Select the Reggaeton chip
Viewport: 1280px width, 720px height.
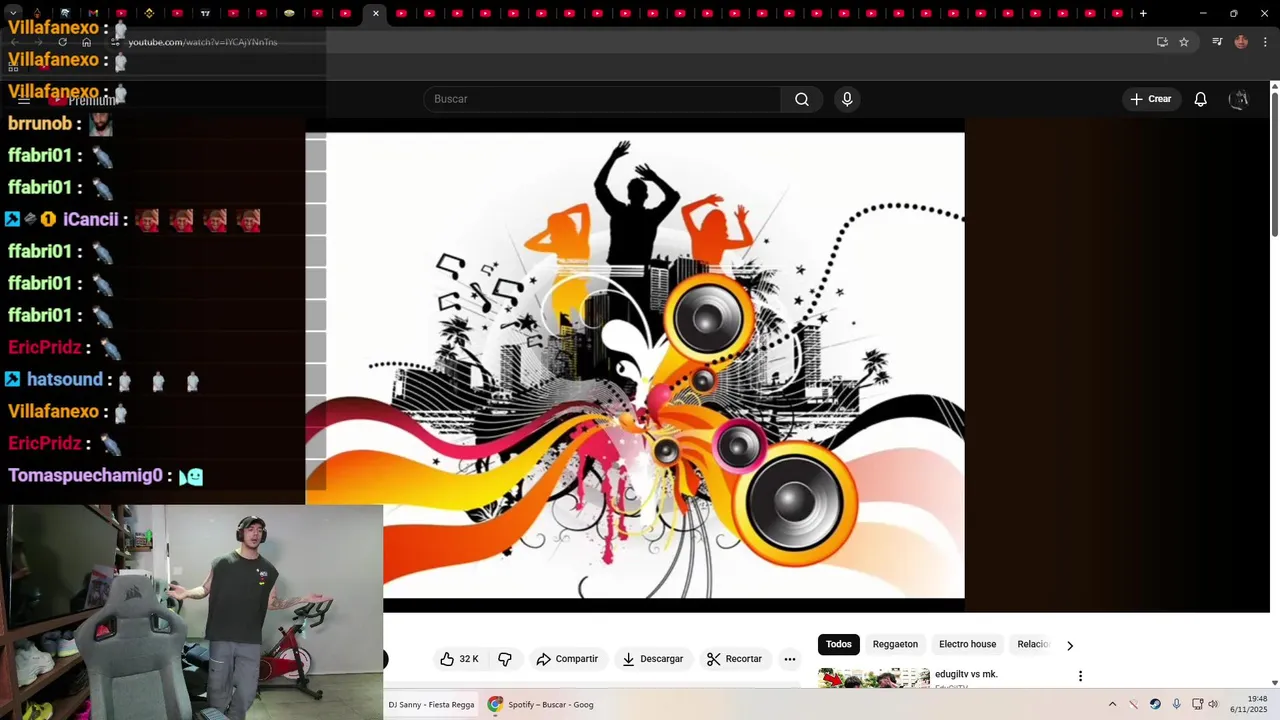coord(895,644)
